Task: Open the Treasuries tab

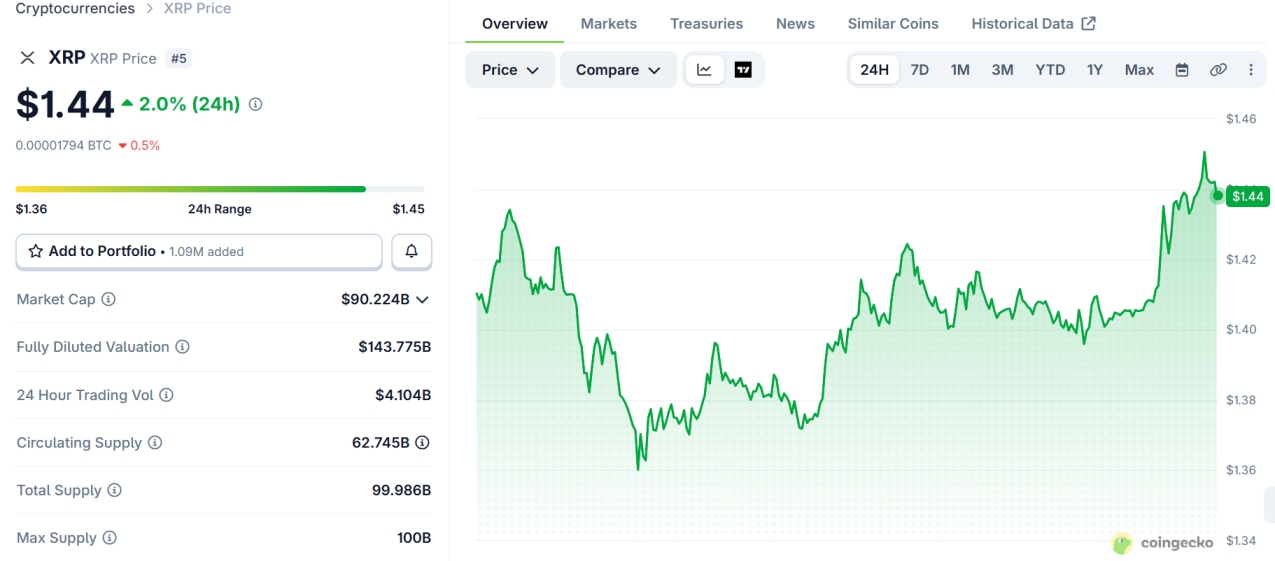Action: [x=707, y=23]
